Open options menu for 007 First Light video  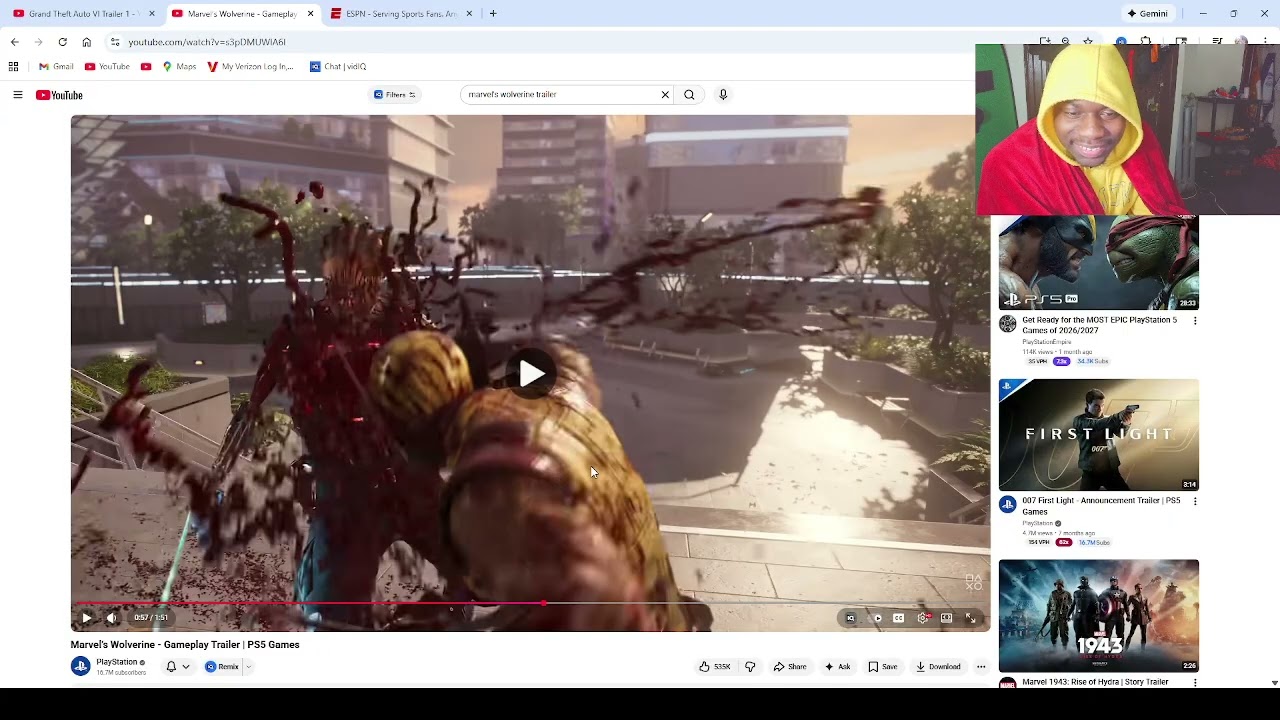[x=1194, y=501]
